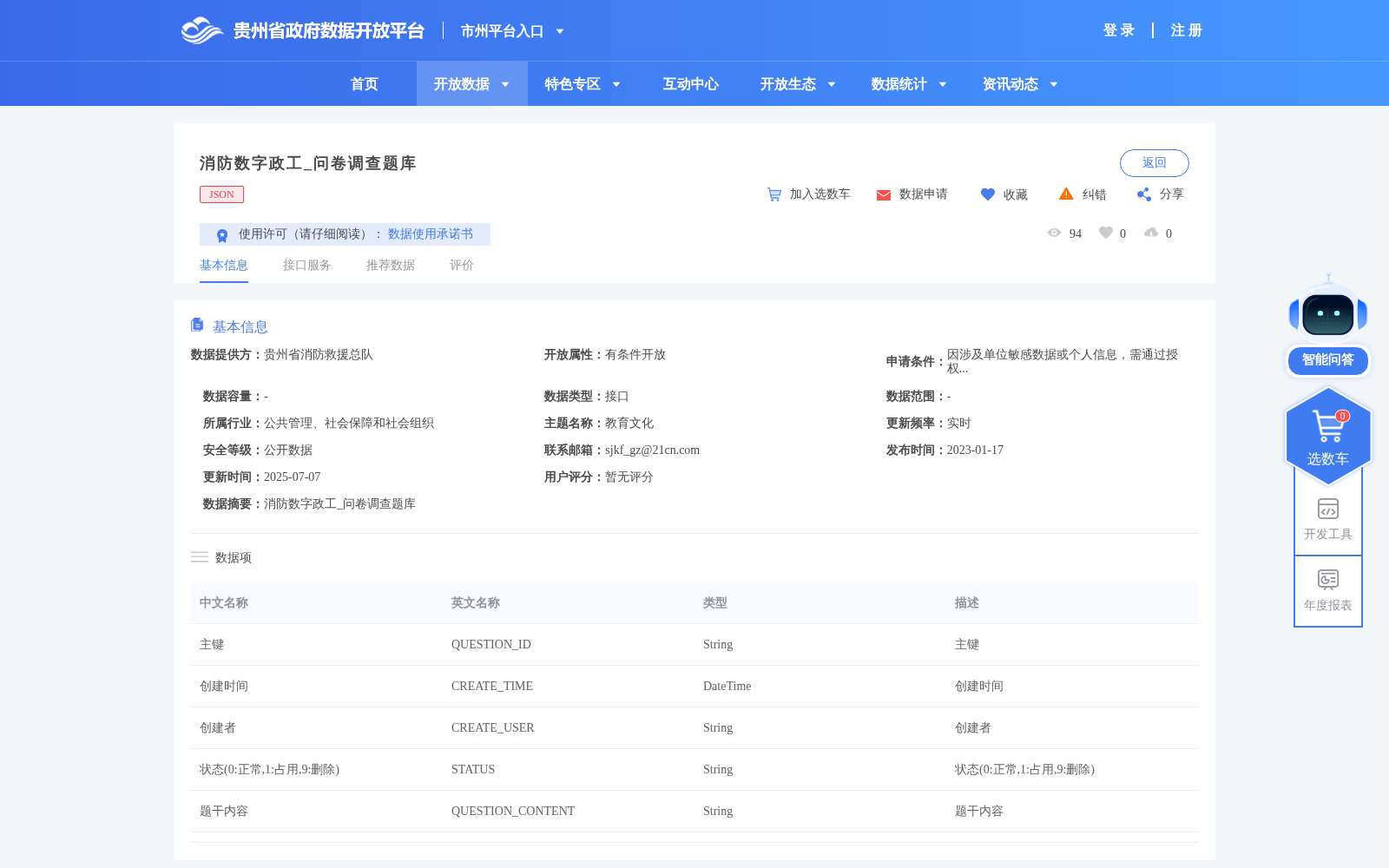Click the publish date 2023-01-17
The image size is (1389, 868).
pos(975,450)
